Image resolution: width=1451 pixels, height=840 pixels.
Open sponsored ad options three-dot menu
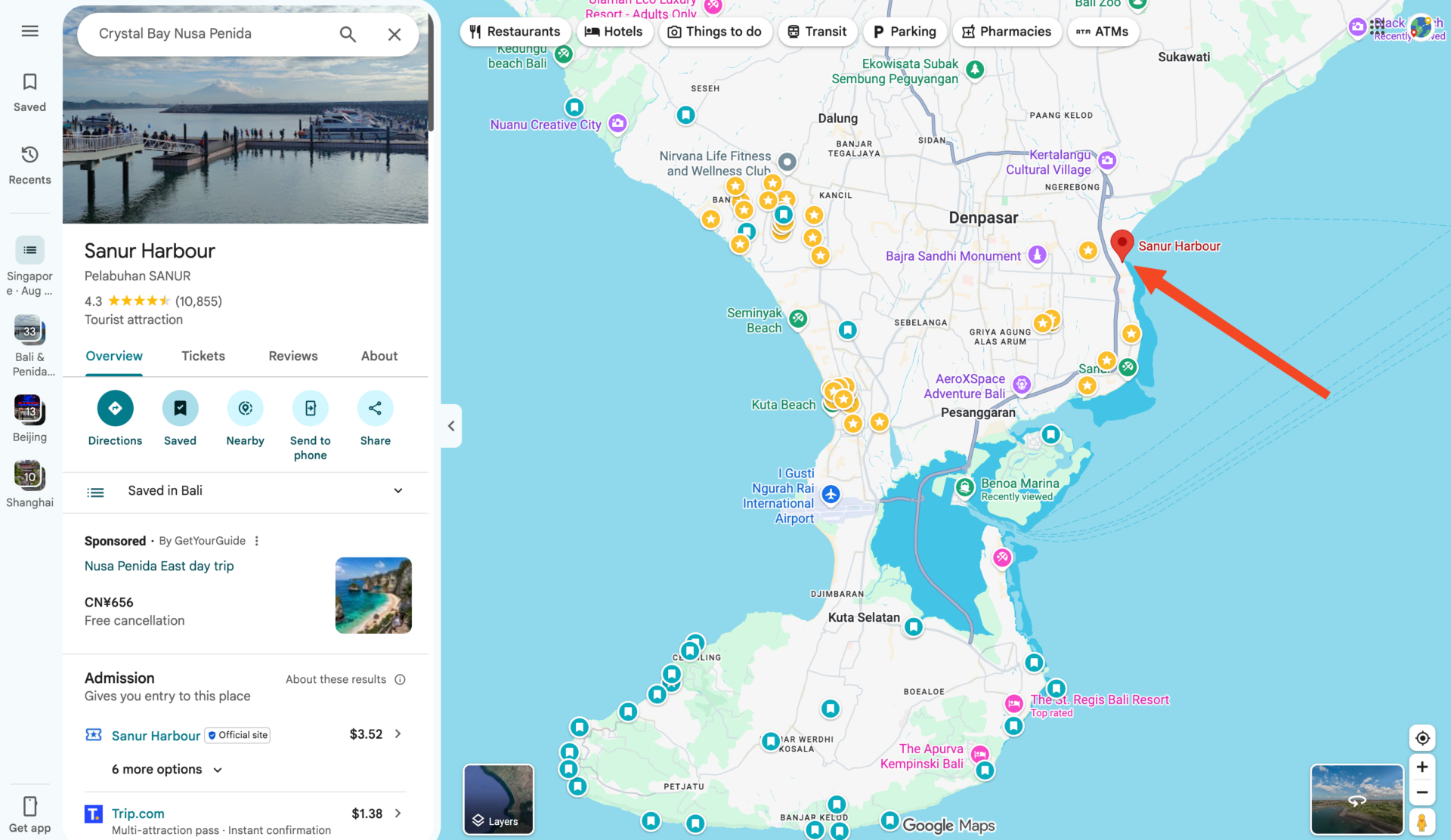257,541
